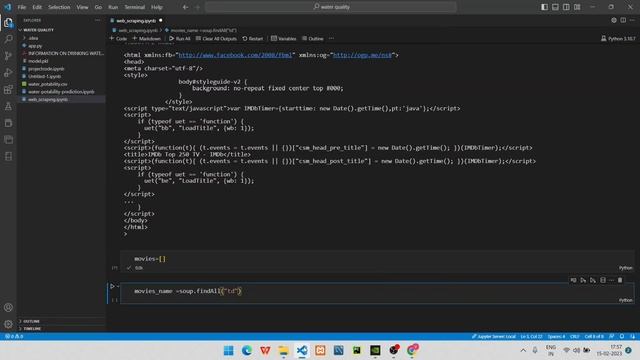Viewport: 640px width, 360px height.
Task: Open the Source Control view
Action: (x=8, y=56)
